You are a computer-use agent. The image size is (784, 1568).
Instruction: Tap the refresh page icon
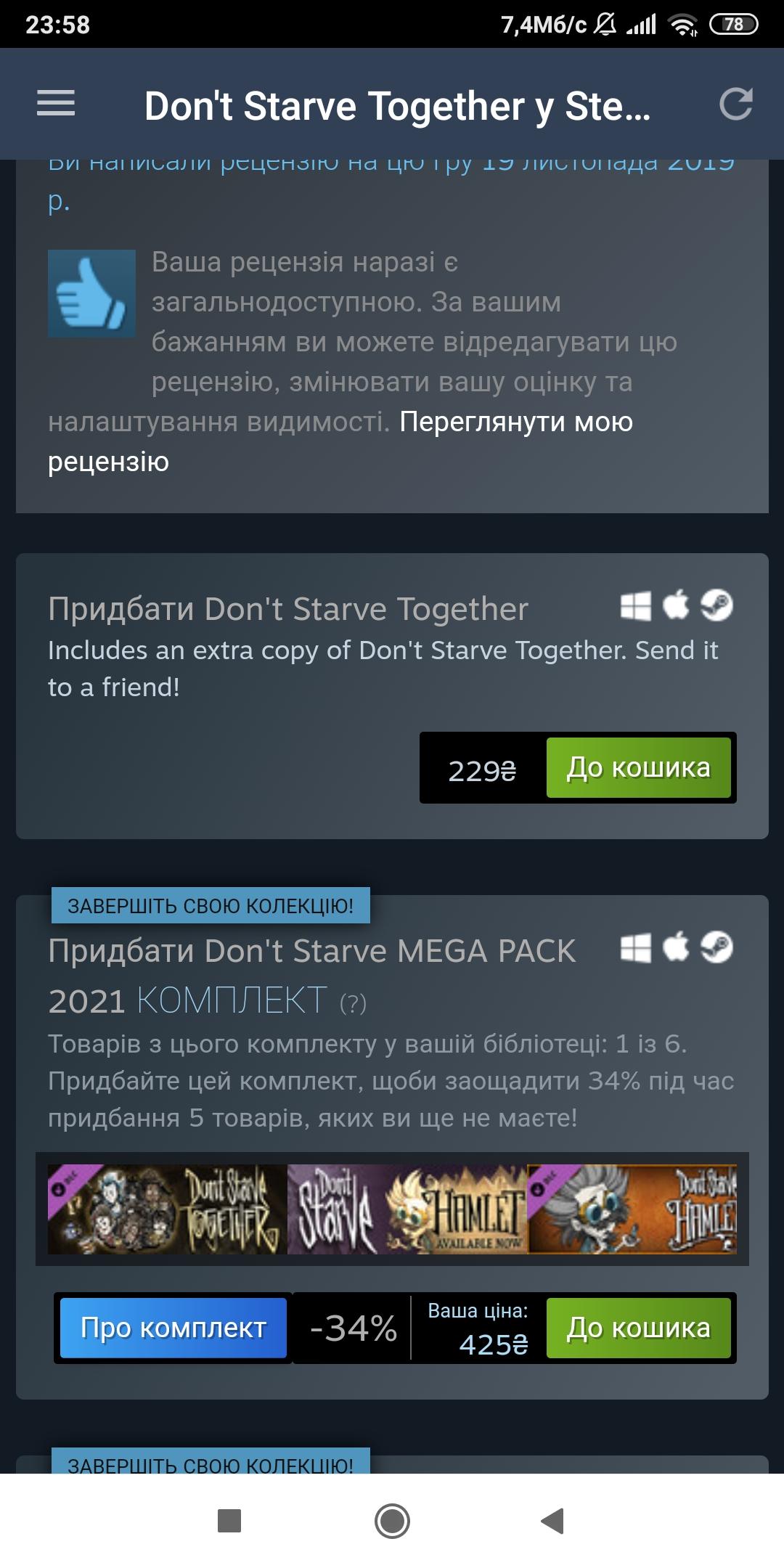click(x=735, y=104)
